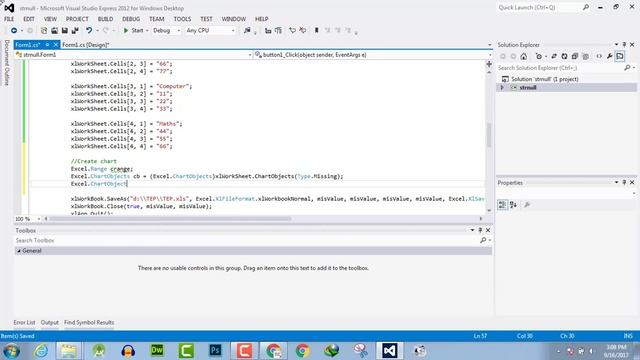This screenshot has height=360, width=640.
Task: Open the Find Symbol Results tab
Action: click(x=89, y=322)
